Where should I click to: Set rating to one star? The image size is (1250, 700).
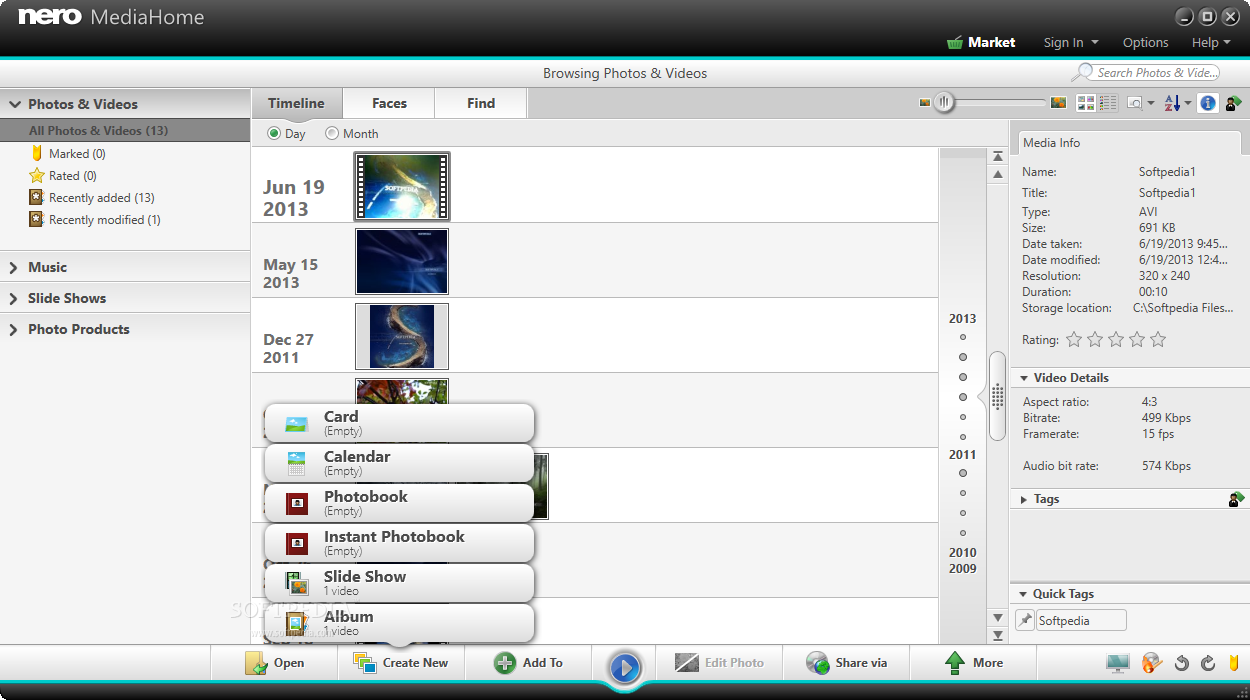1074,340
